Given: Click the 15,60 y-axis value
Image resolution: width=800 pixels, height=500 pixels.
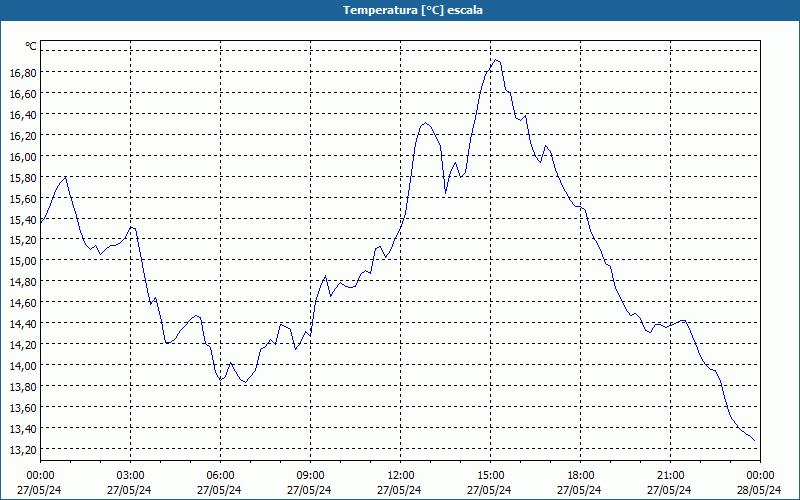Looking at the screenshot, I should (x=23, y=198).
